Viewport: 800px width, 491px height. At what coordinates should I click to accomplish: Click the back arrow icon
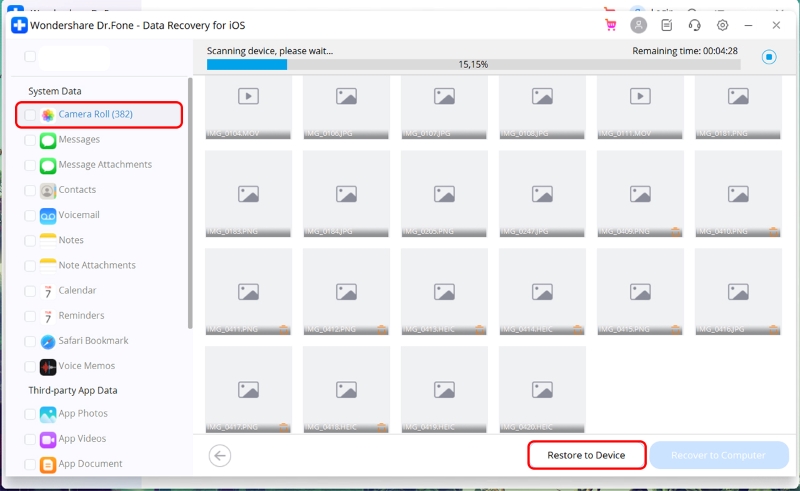tap(220, 456)
